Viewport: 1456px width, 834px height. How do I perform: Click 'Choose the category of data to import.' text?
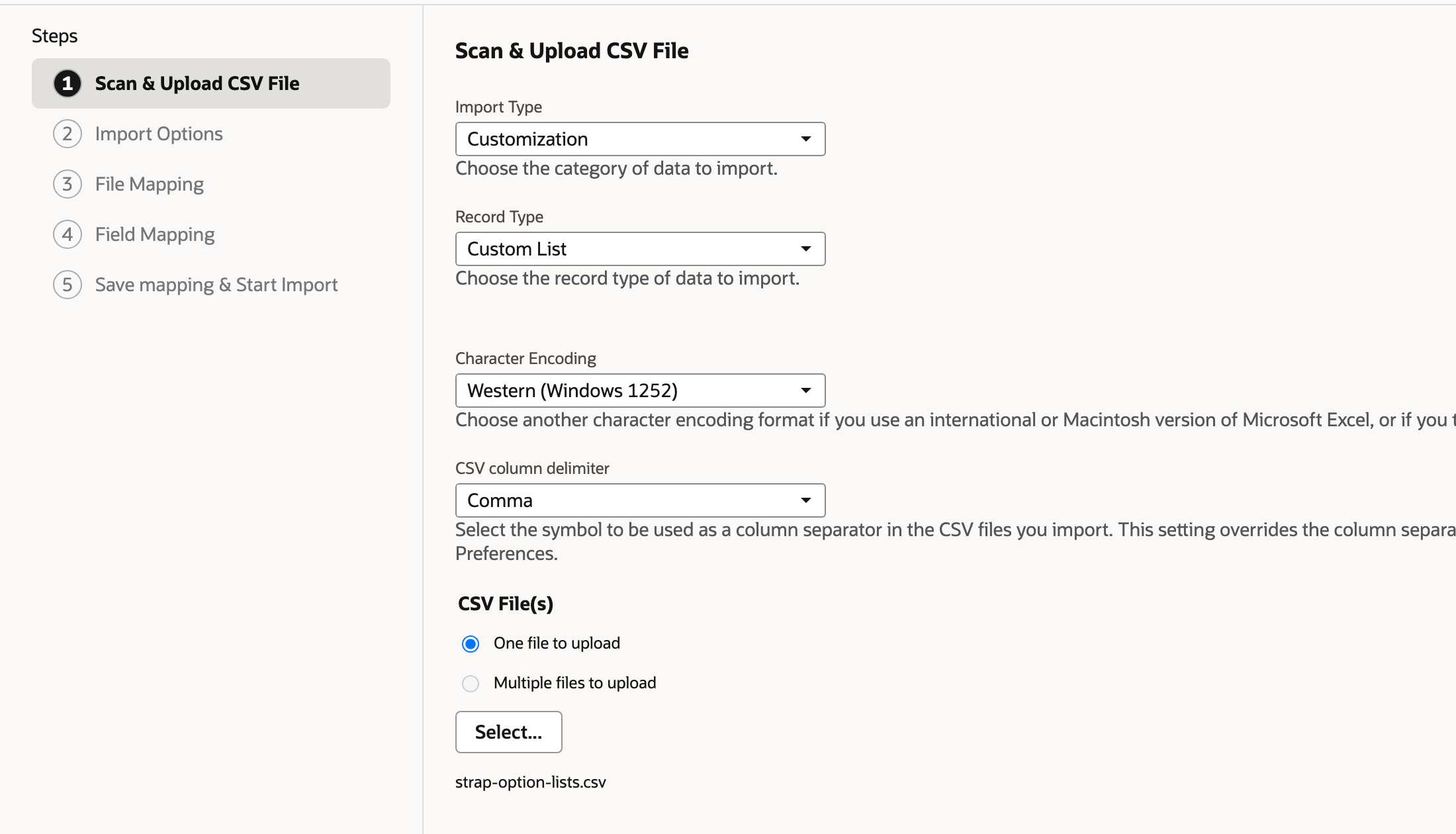616,168
